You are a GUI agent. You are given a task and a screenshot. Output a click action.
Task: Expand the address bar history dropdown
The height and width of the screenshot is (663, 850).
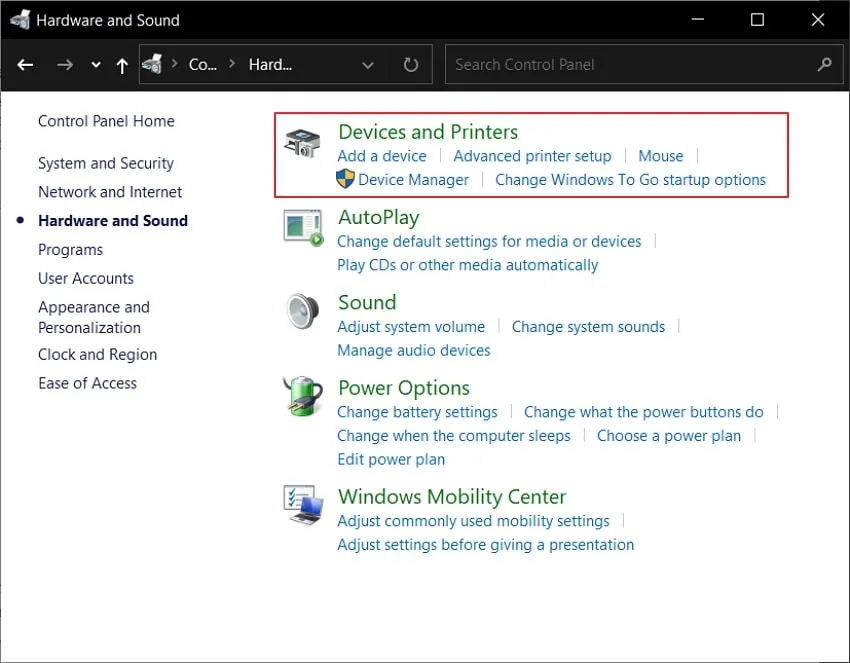point(368,65)
